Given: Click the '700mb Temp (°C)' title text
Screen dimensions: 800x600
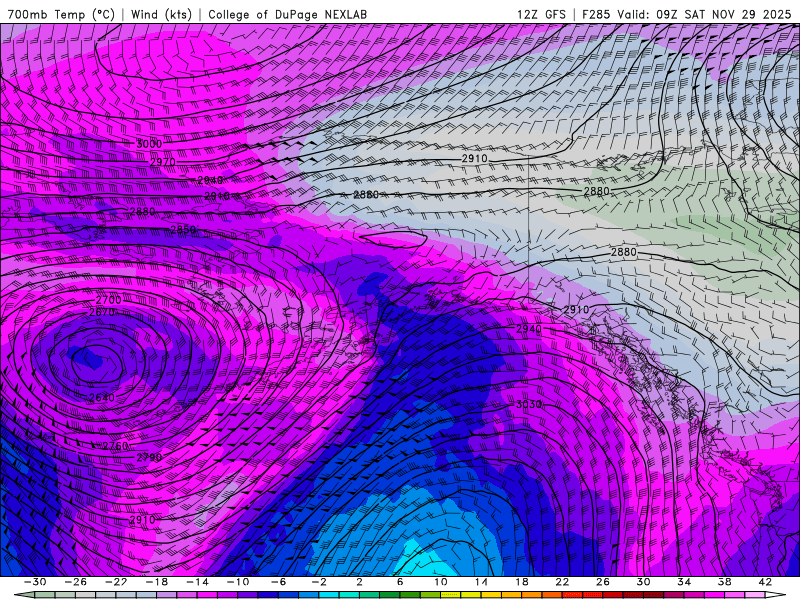Looking at the screenshot, I should click(61, 14).
